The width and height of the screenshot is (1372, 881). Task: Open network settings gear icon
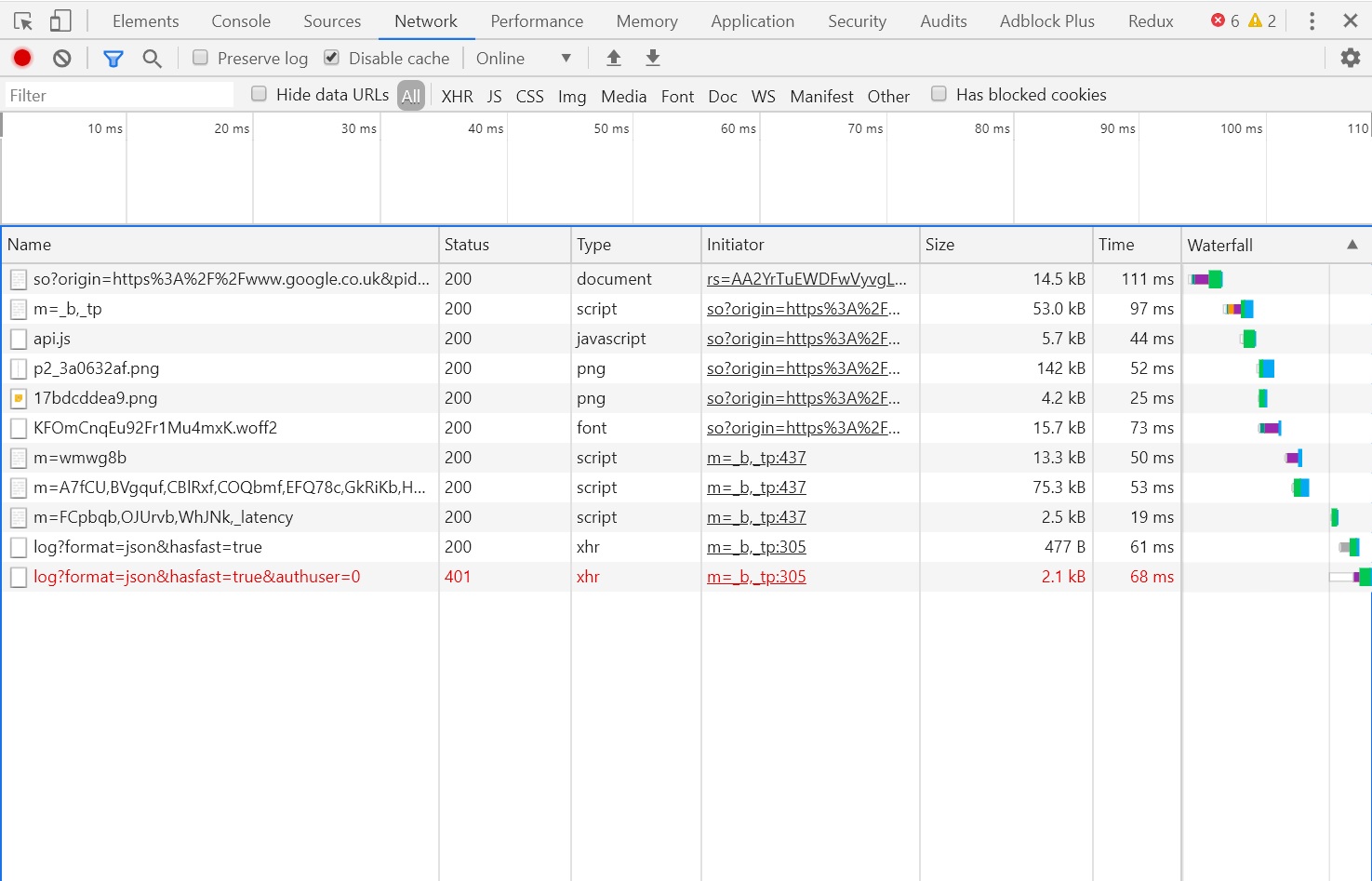[1350, 59]
